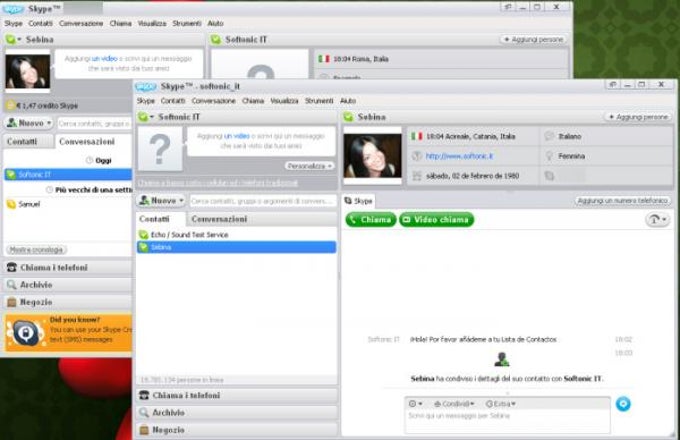Click the 'un video' link in back window

[x=105, y=59]
